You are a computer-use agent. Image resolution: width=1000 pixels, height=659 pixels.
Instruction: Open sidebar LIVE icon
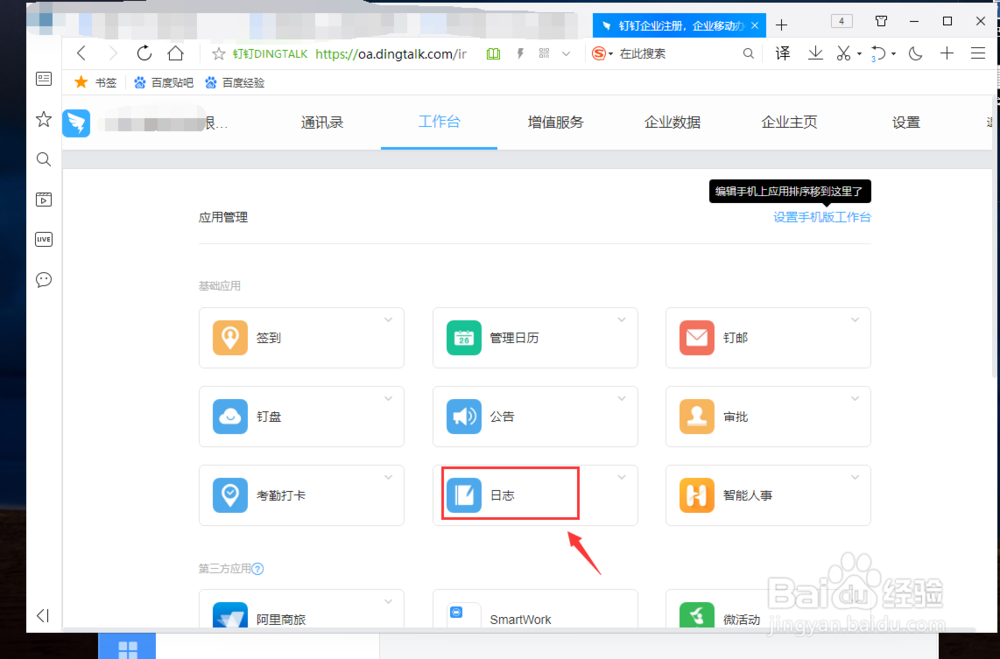43,239
